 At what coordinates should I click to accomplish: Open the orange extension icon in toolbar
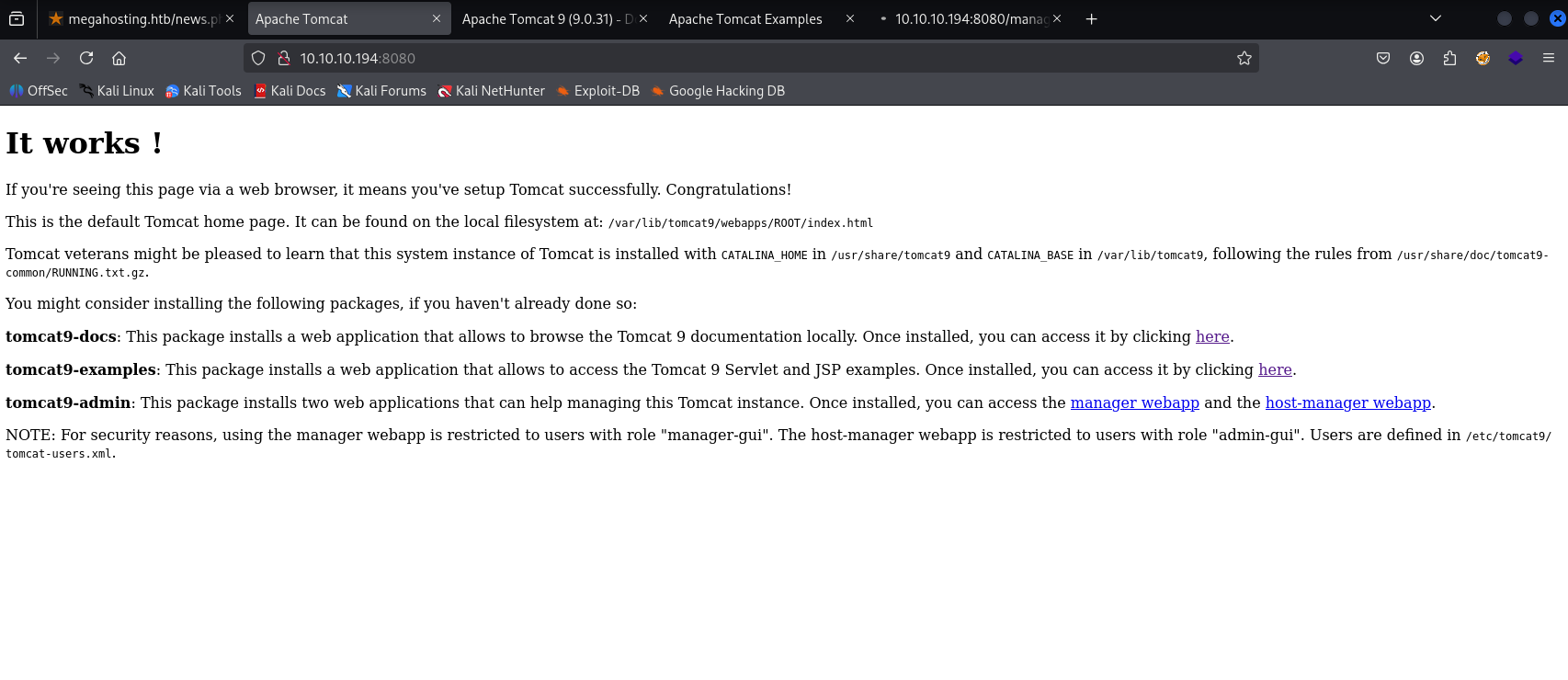click(1483, 58)
